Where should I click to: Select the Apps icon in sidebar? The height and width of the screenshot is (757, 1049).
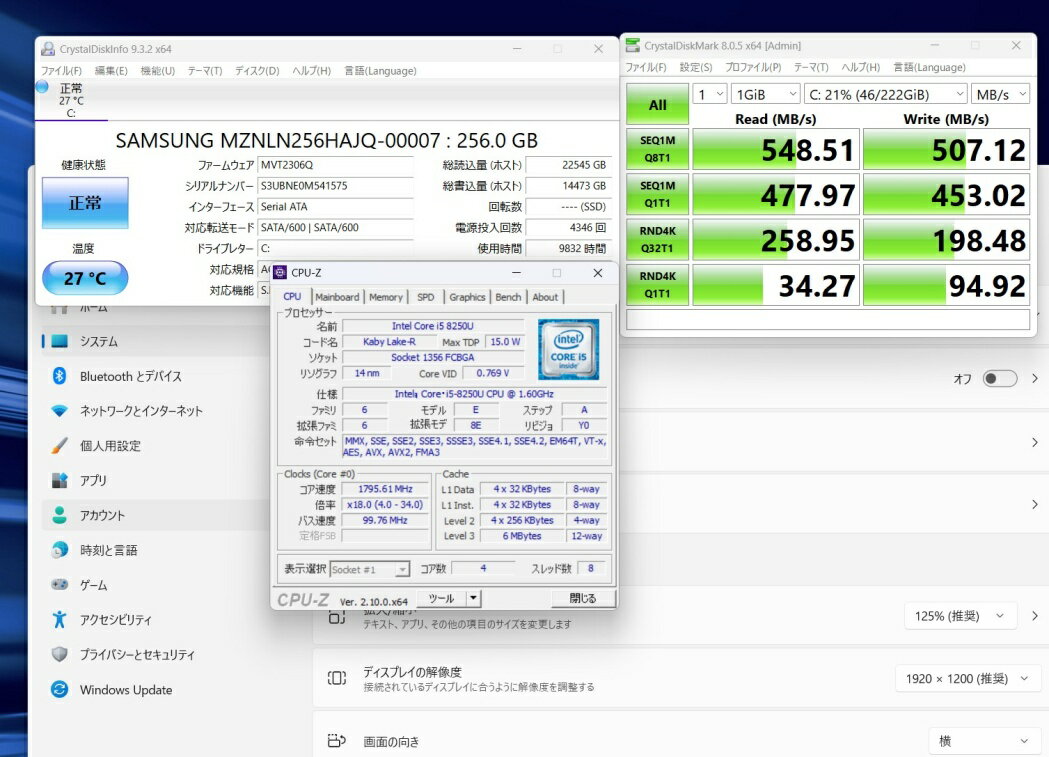point(59,481)
